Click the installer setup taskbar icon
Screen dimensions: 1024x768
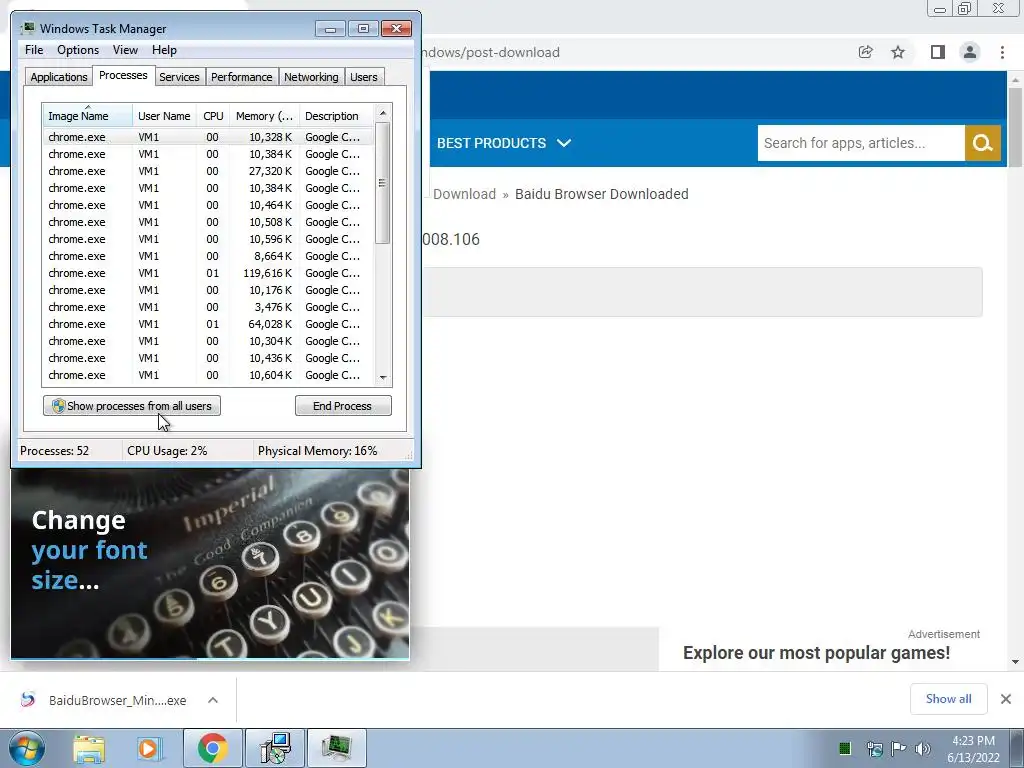coord(275,748)
